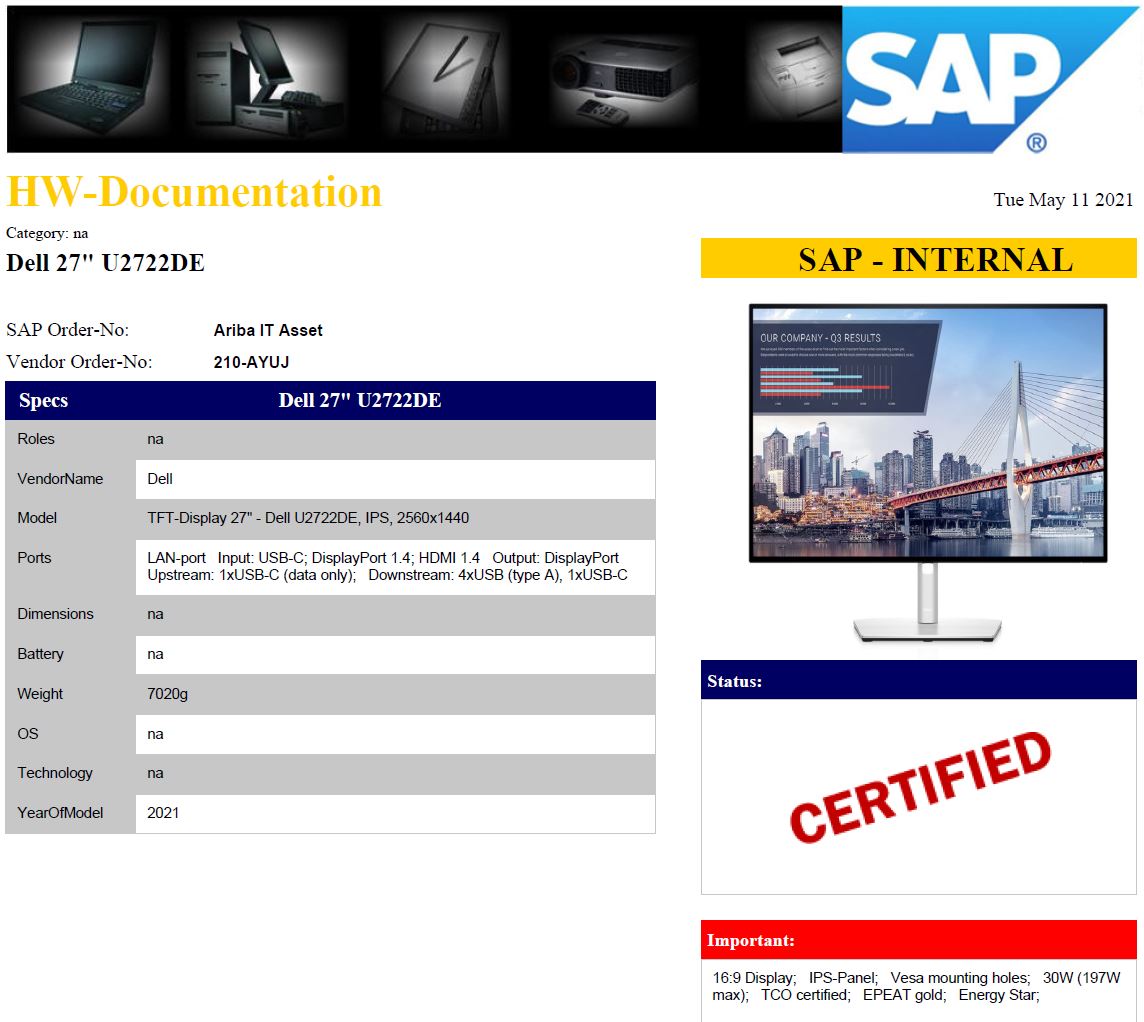Click the 7020g weight value

coord(168,694)
